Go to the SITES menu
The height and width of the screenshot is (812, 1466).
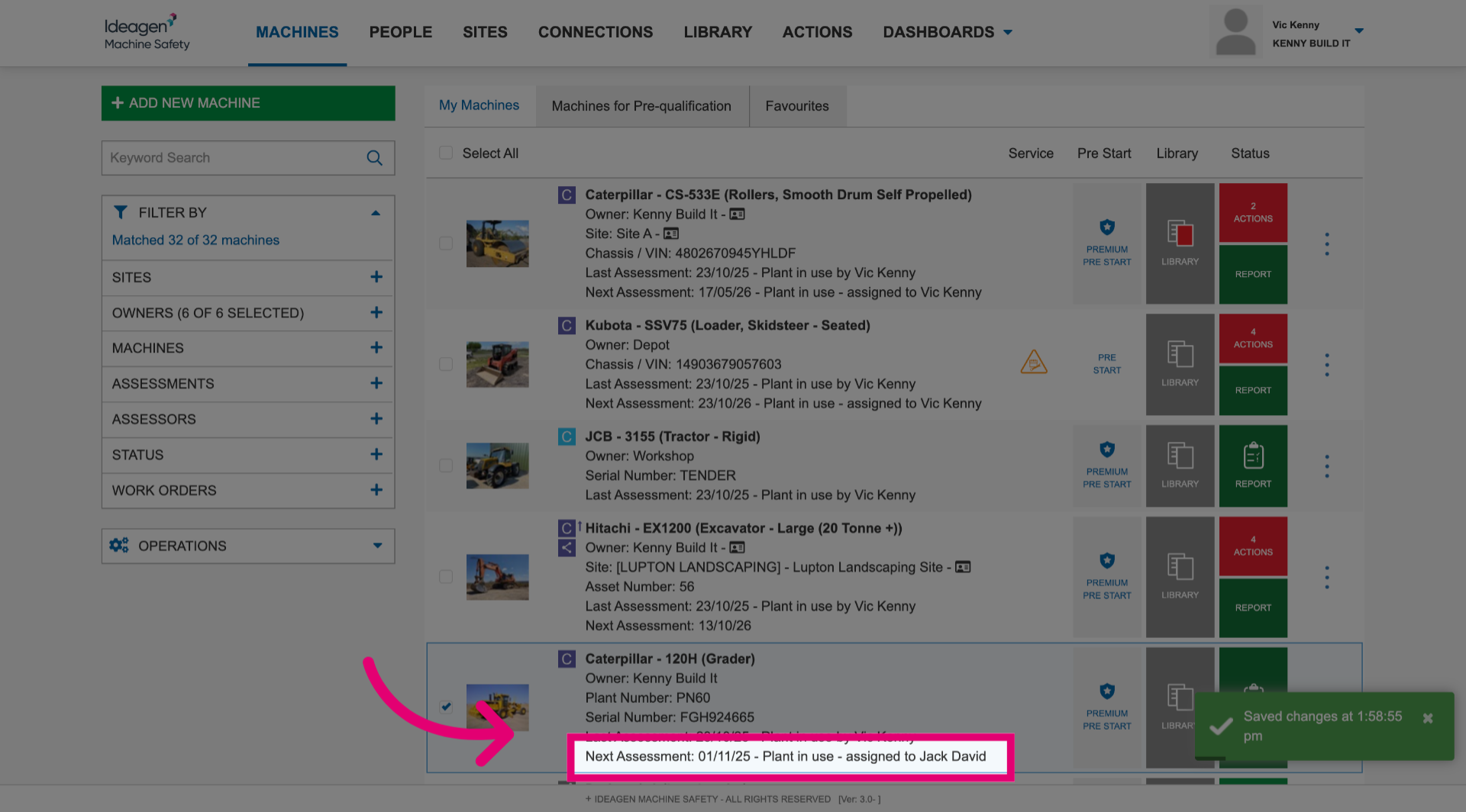click(485, 32)
